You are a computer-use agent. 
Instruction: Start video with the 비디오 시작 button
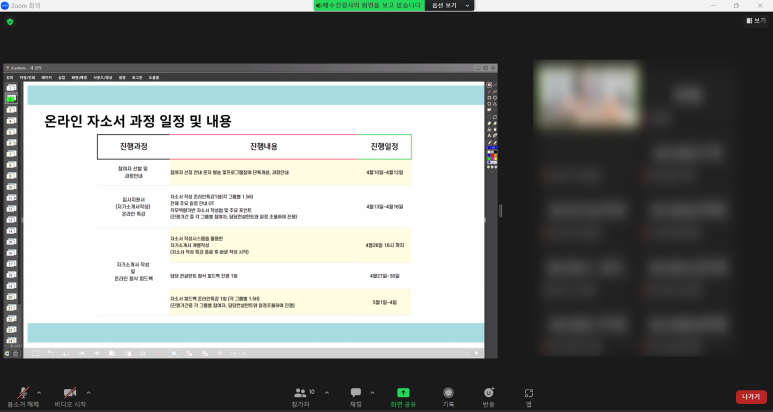[70, 394]
